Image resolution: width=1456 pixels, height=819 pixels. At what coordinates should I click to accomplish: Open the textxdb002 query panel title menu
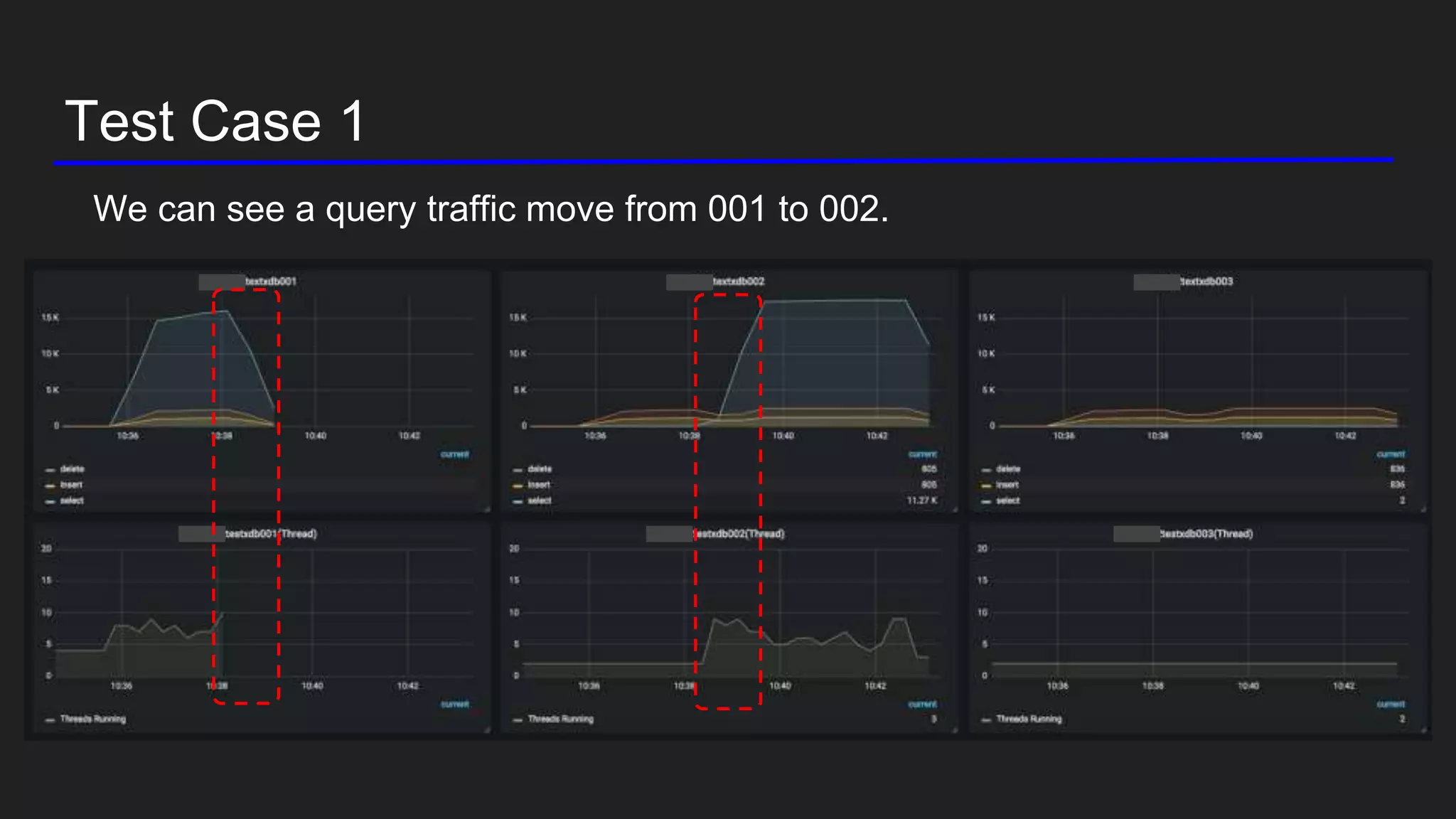[x=738, y=282]
